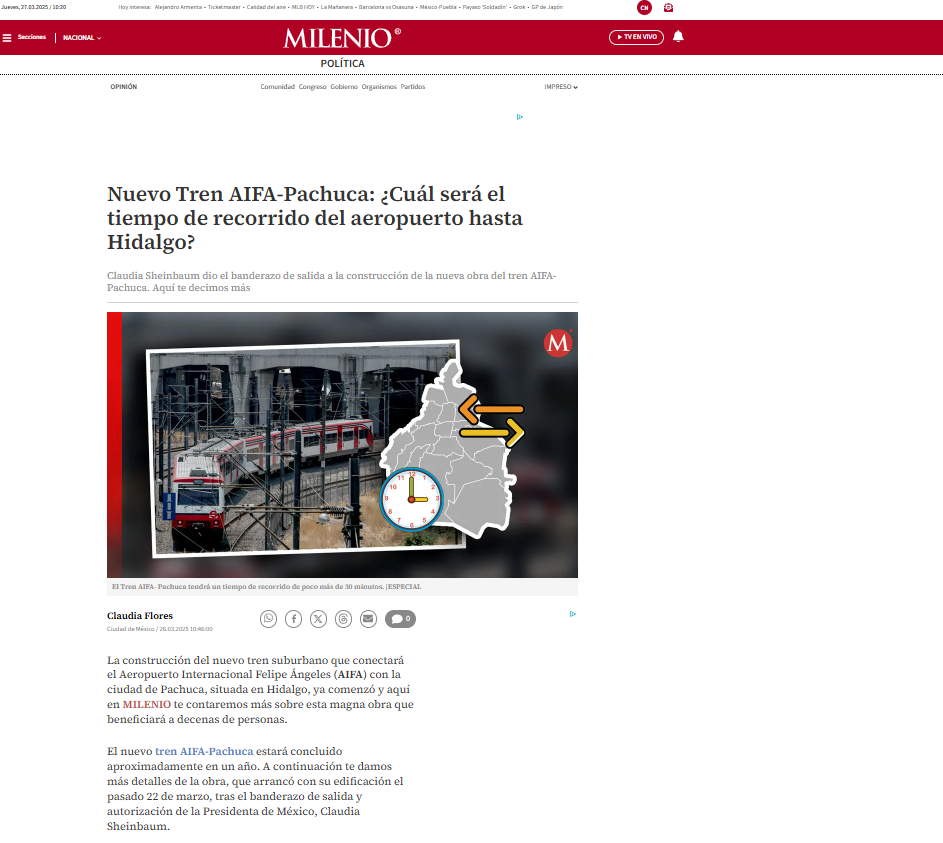Open notifications bell icon
Image resolution: width=943 pixels, height=843 pixels.
coord(678,37)
